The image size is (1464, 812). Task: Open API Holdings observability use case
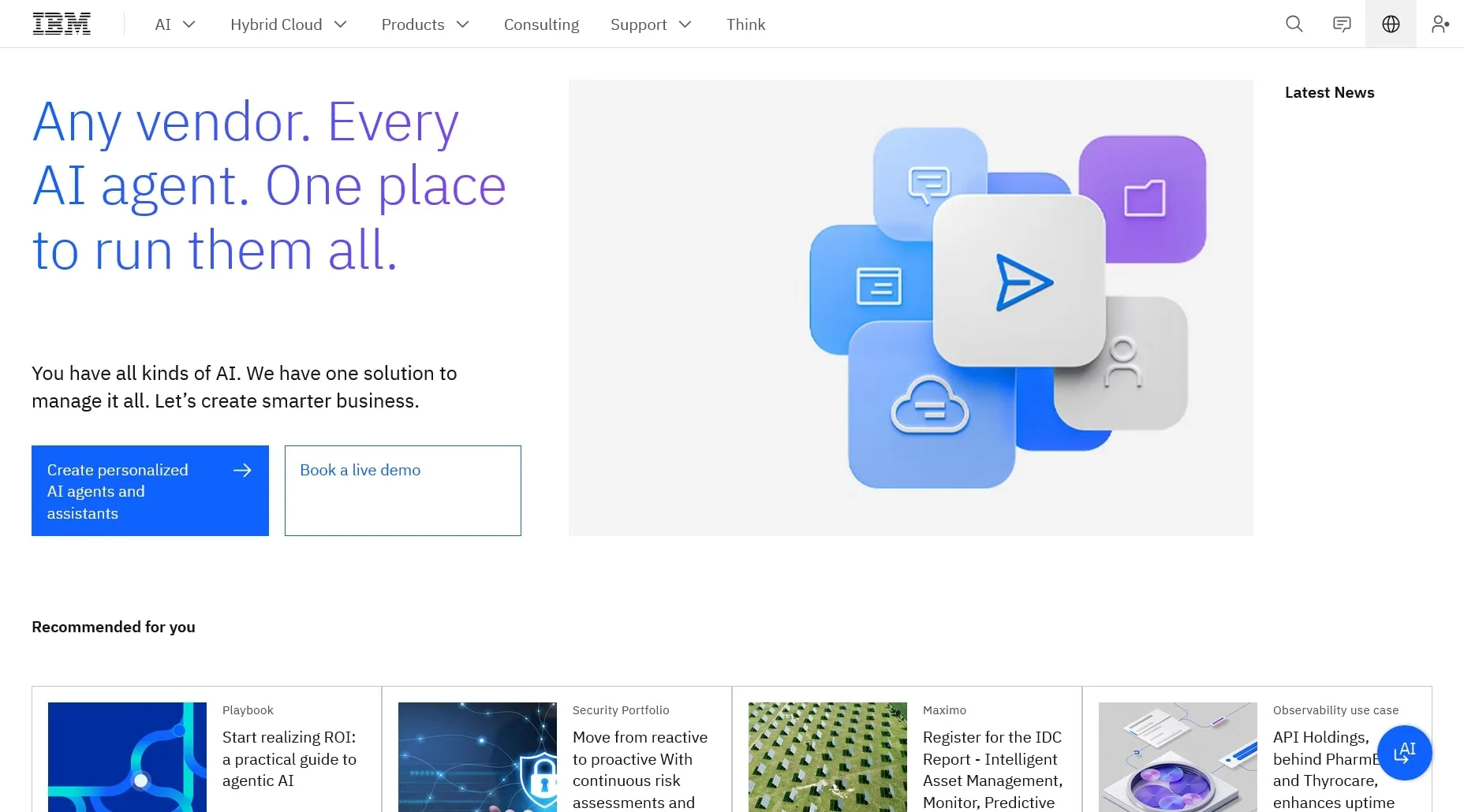1333,769
